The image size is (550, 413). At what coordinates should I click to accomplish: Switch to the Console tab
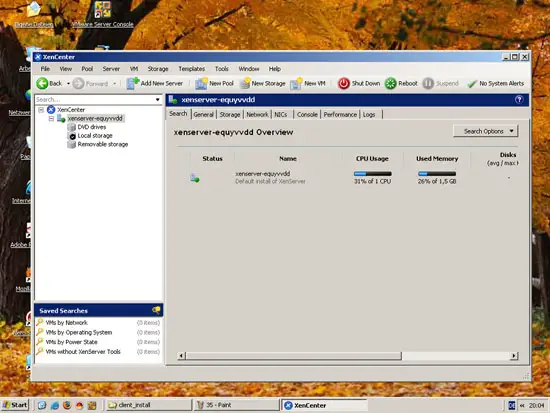point(307,114)
